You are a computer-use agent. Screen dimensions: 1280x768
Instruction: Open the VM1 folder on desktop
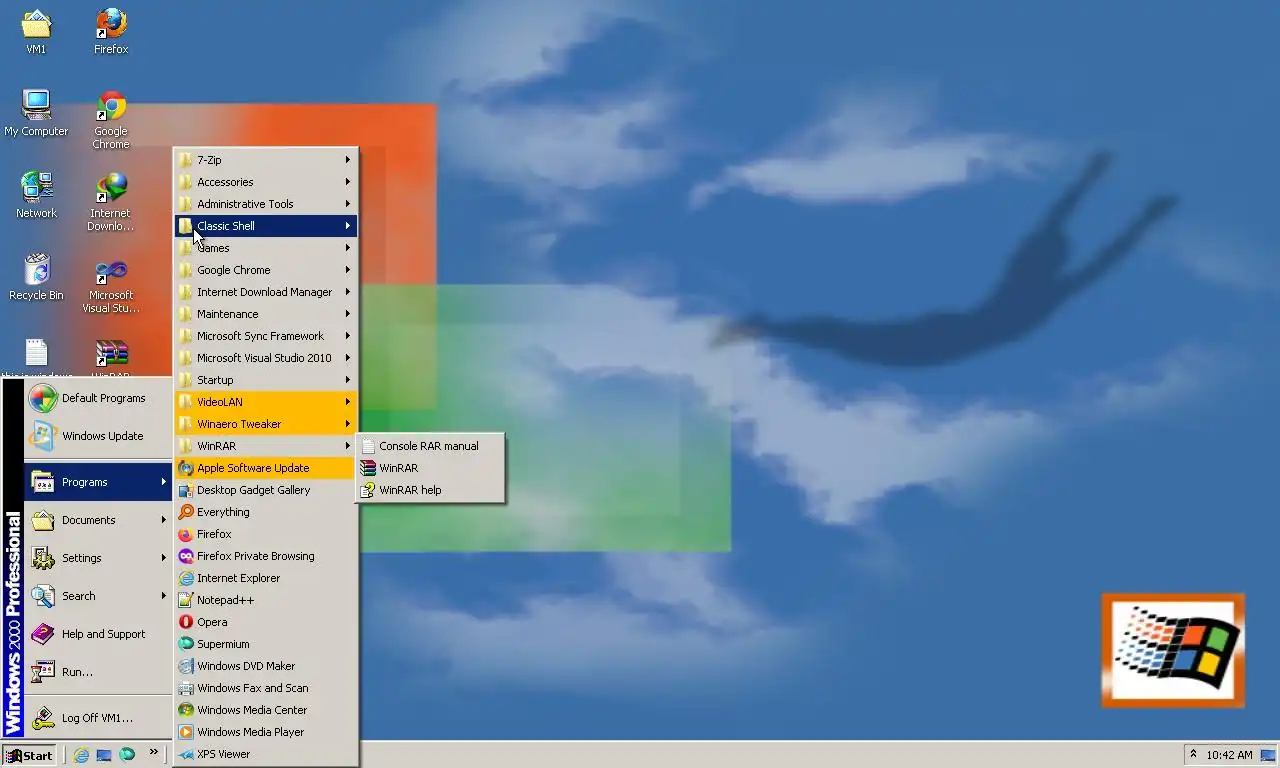(x=36, y=31)
